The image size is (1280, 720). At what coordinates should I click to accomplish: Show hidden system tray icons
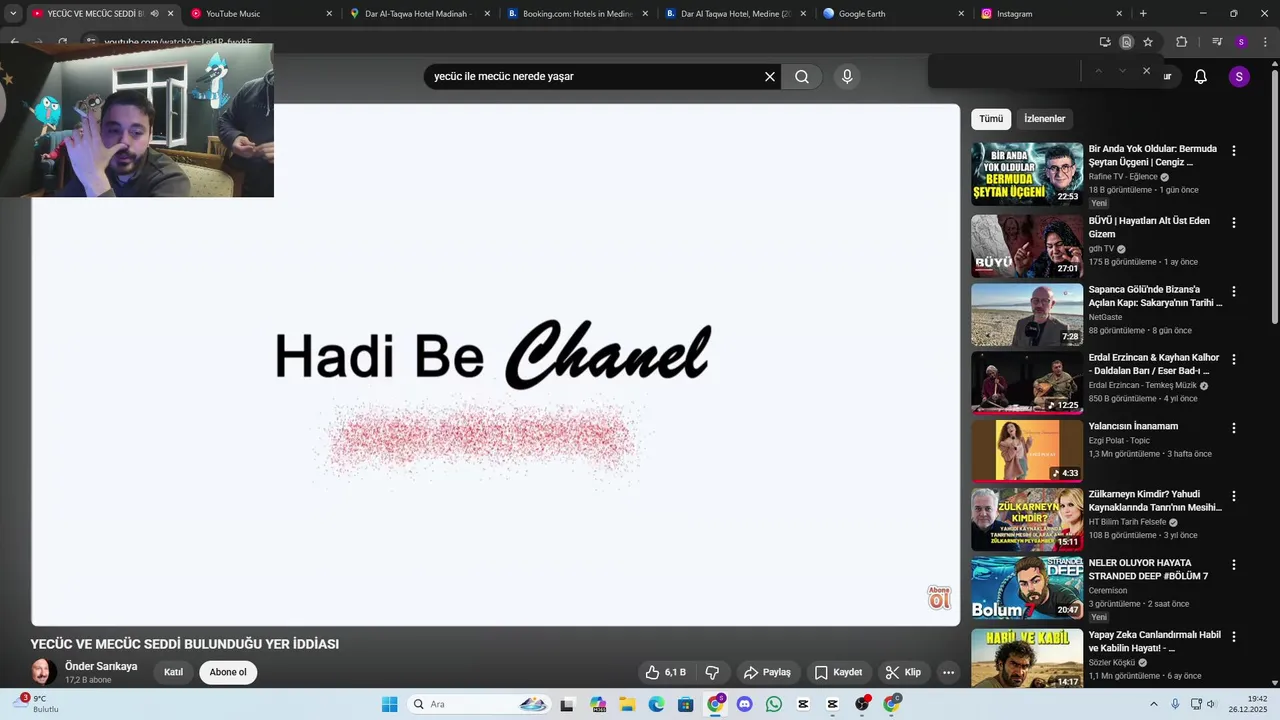1153,704
